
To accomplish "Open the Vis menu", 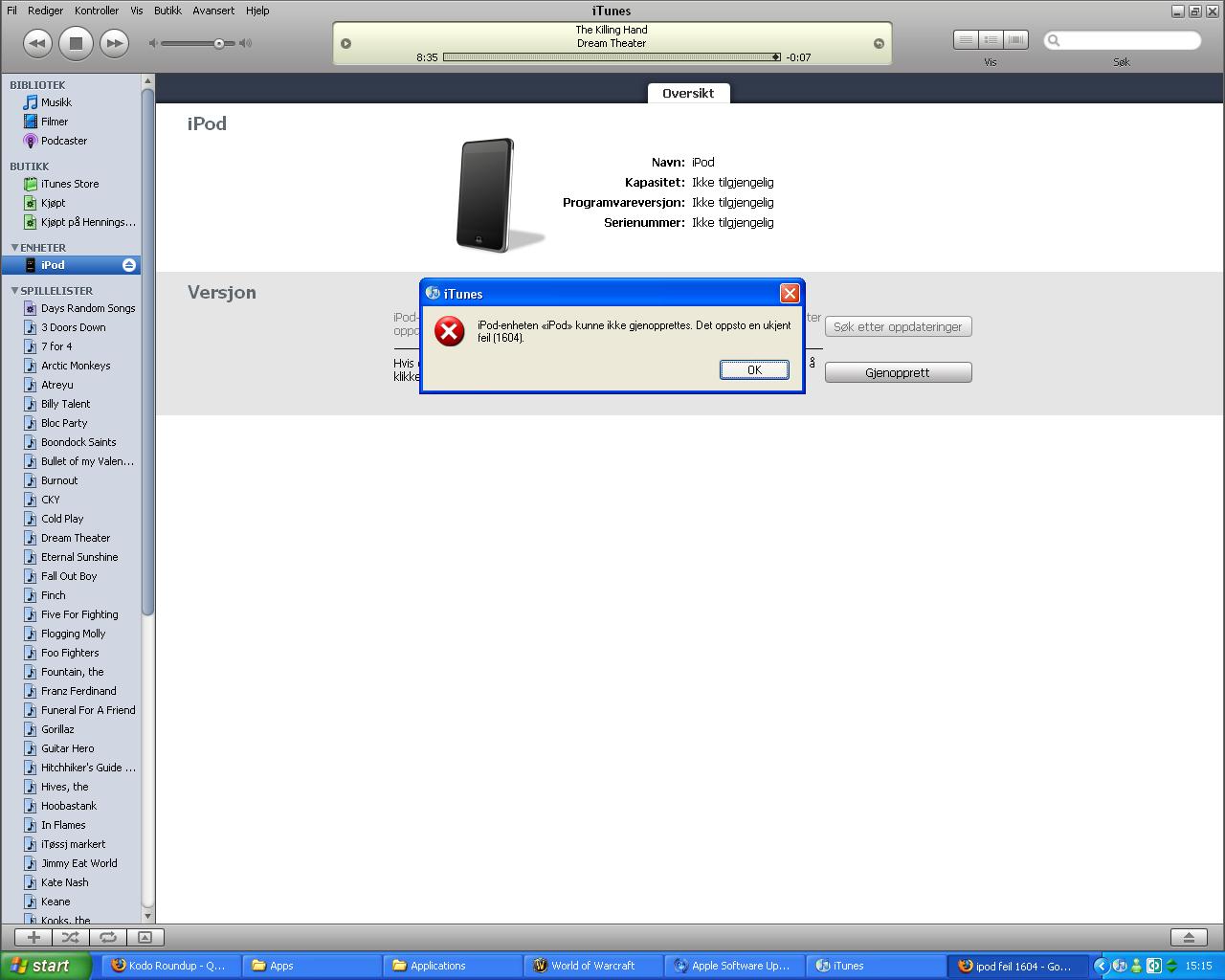I will point(136,11).
